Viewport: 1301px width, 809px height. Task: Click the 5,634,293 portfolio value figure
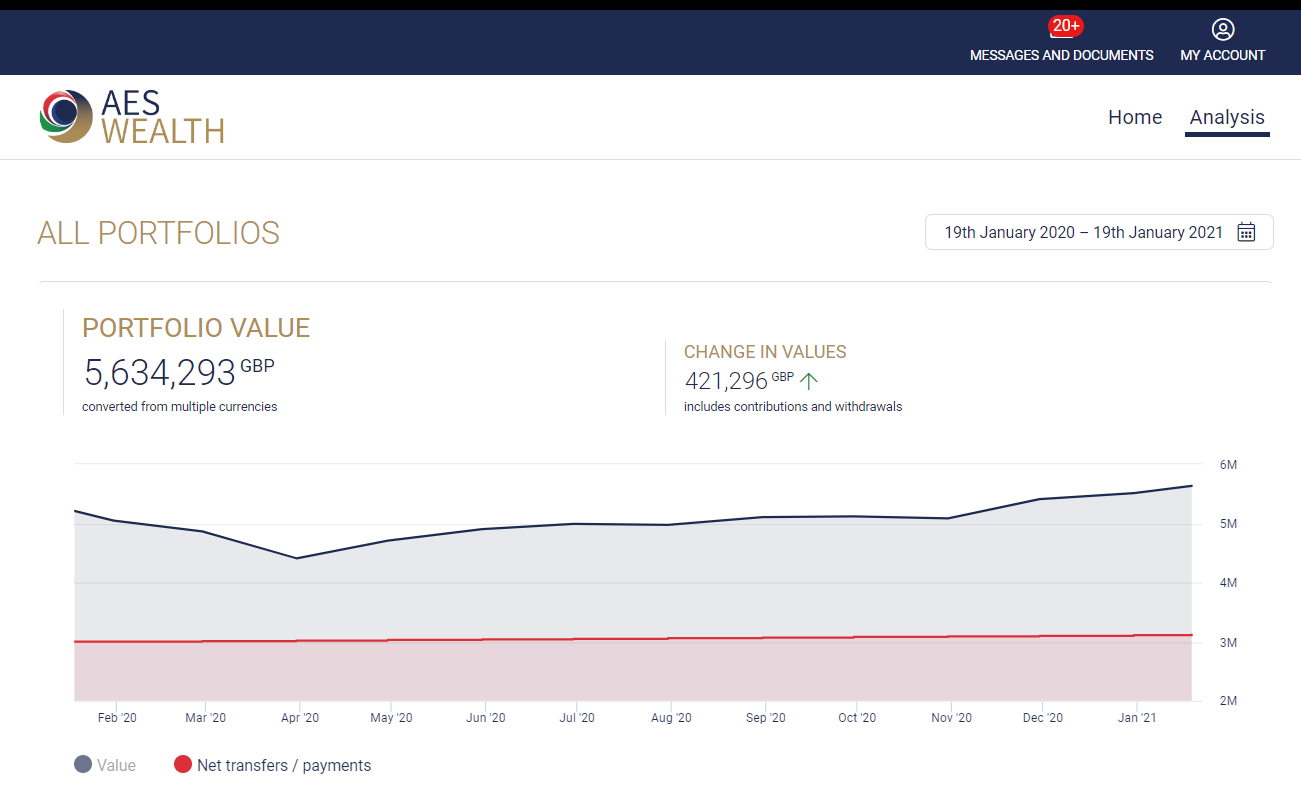tap(160, 372)
